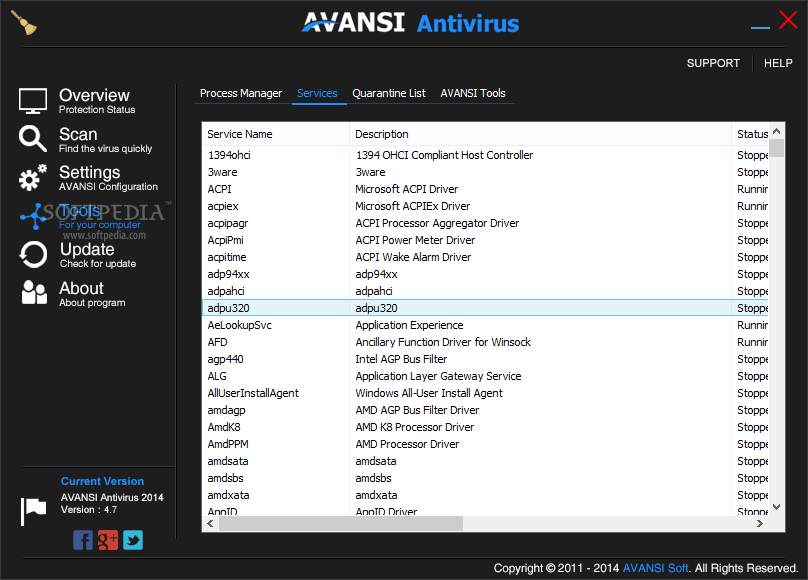
Task: Select the amdsata service name
Action: (x=228, y=461)
